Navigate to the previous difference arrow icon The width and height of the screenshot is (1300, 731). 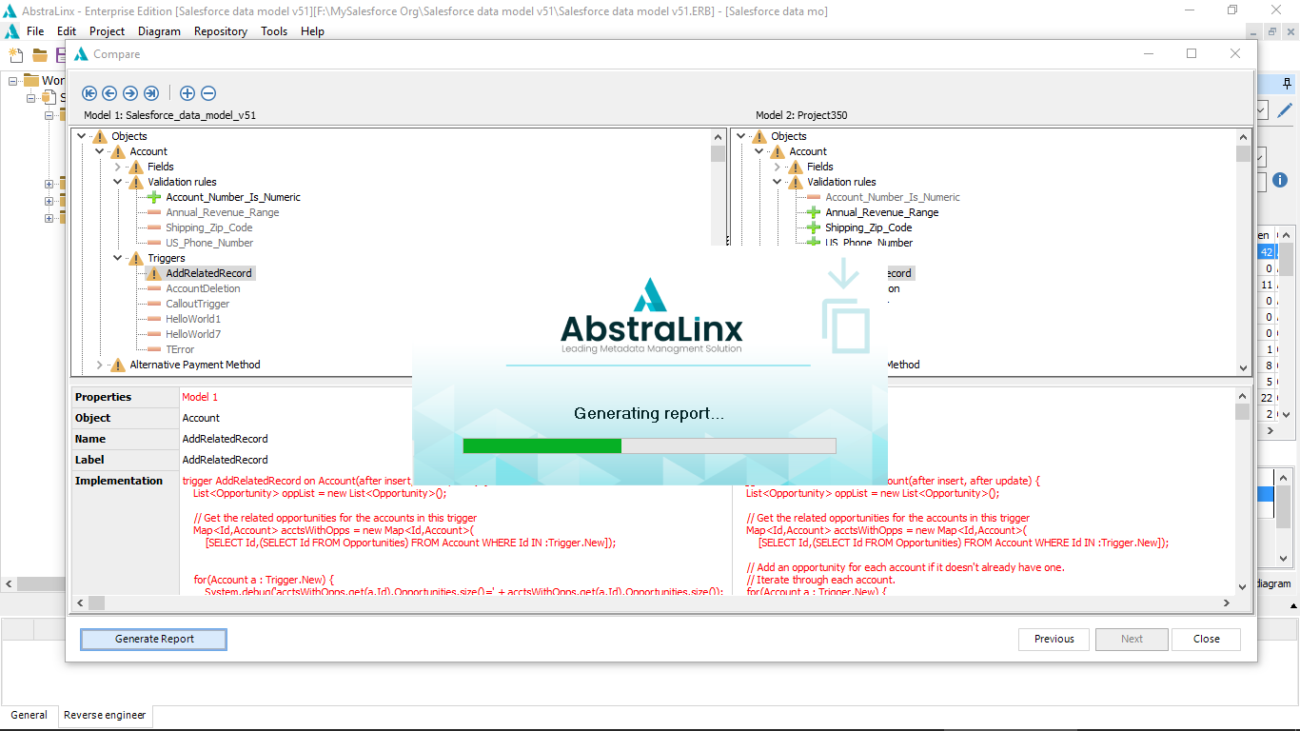click(x=109, y=93)
